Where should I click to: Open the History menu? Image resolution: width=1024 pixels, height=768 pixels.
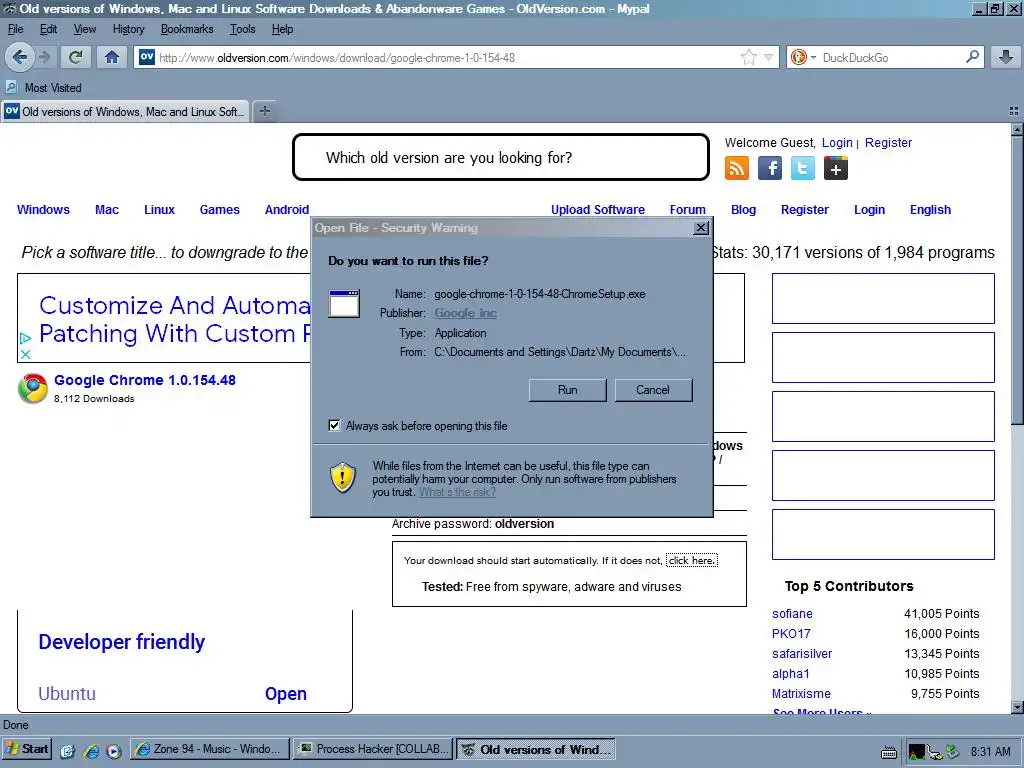coord(128,29)
